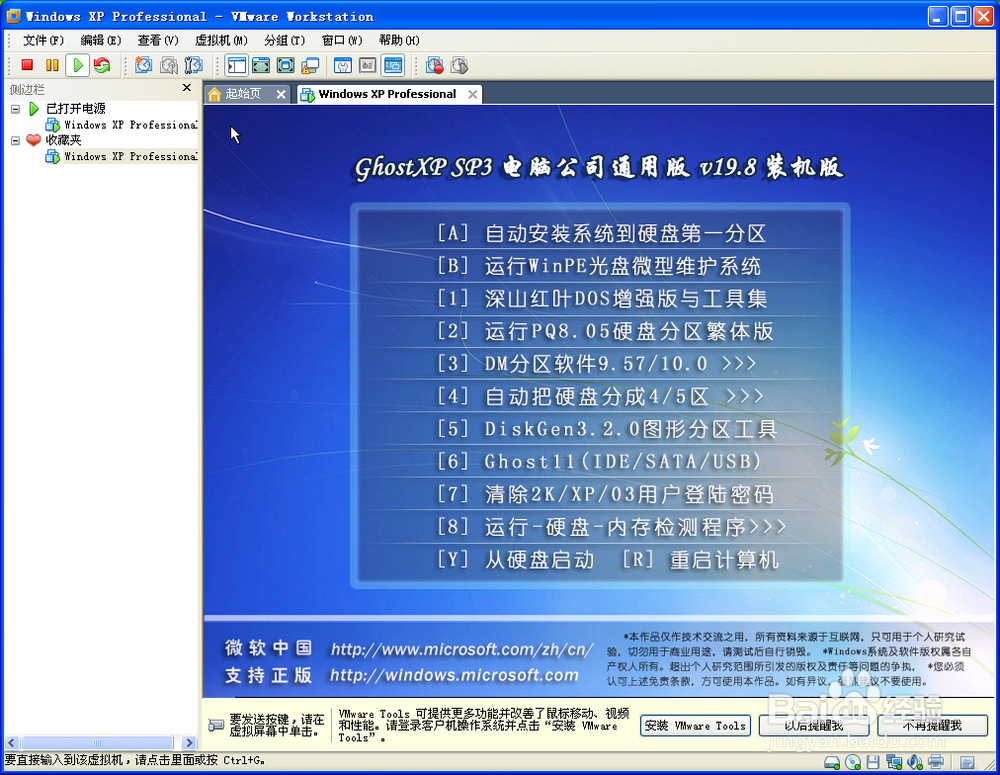Click the http://www.microsoft.com/zh/cn/ link
Screen dimensions: 1000x775
coord(462,649)
